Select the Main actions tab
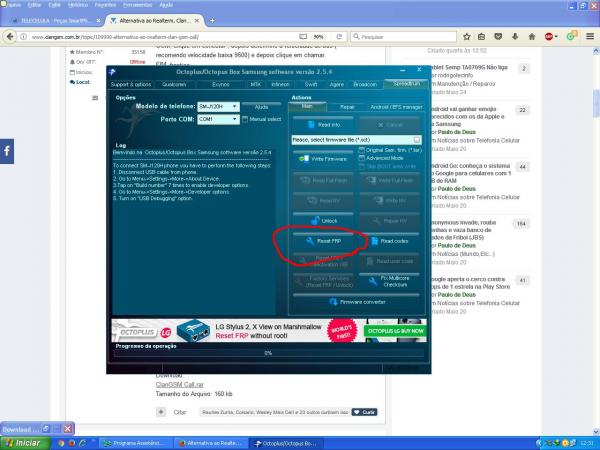Image resolution: width=600 pixels, height=450 pixels. [x=307, y=106]
